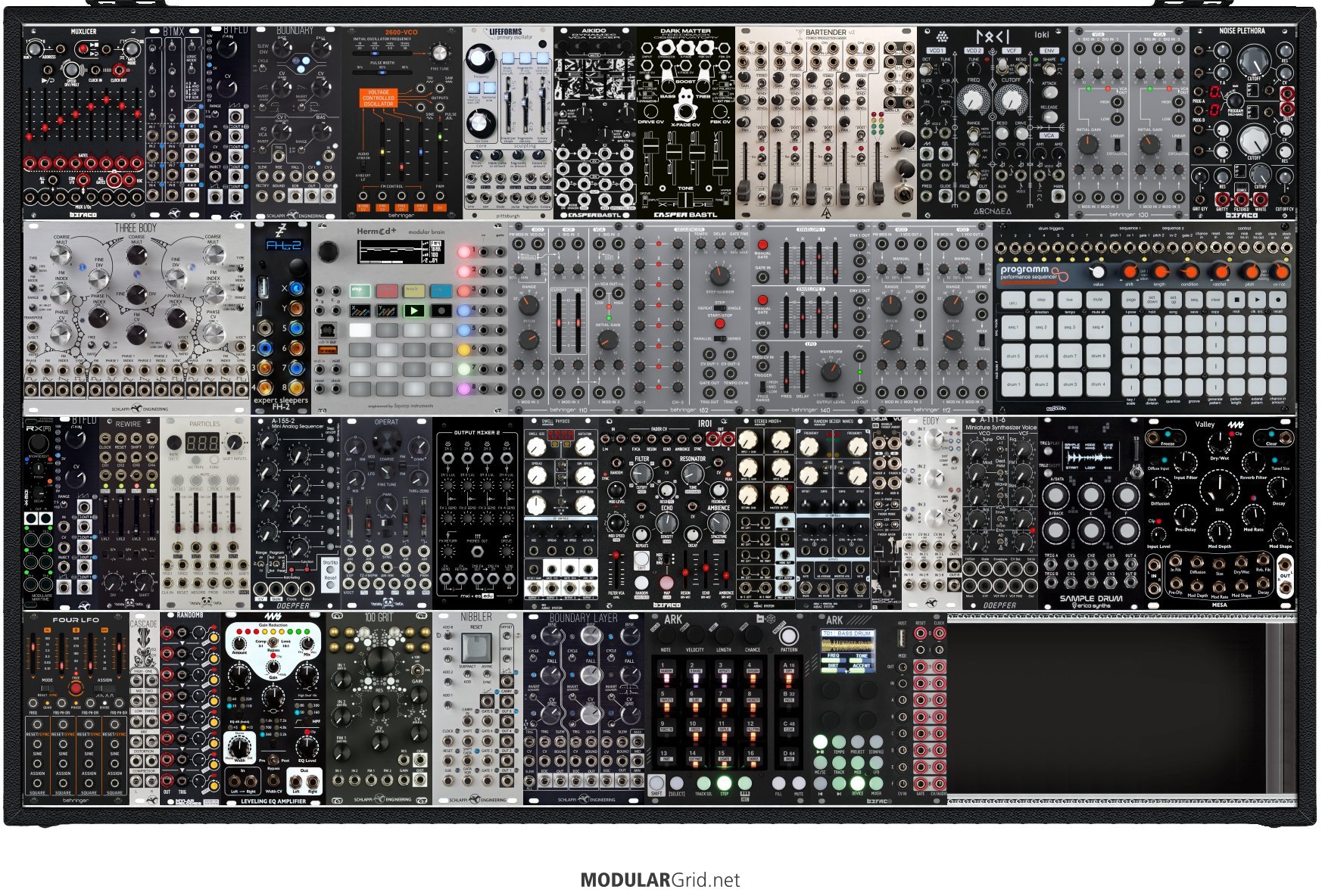1322x896 pixels.
Task: Click the Noise Plethora Gritty output jack
Action: point(1221,198)
